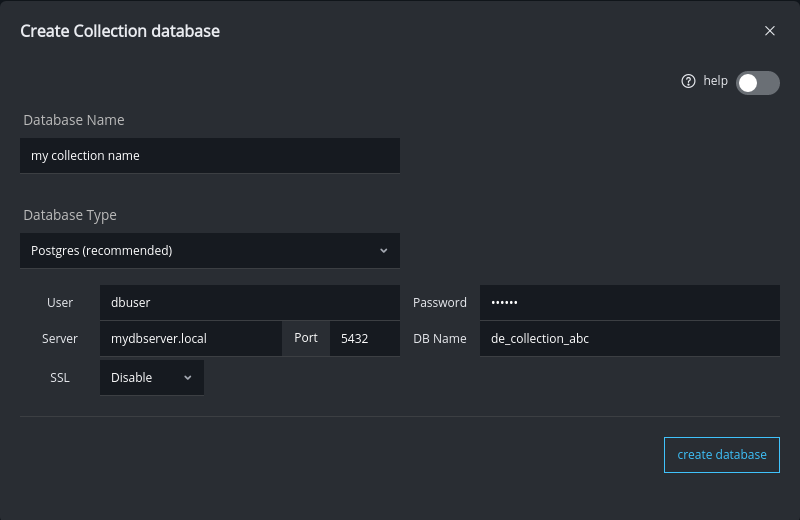Click the DB Name field de_collection_abc
The height and width of the screenshot is (520, 800).
pyautogui.click(x=629, y=339)
